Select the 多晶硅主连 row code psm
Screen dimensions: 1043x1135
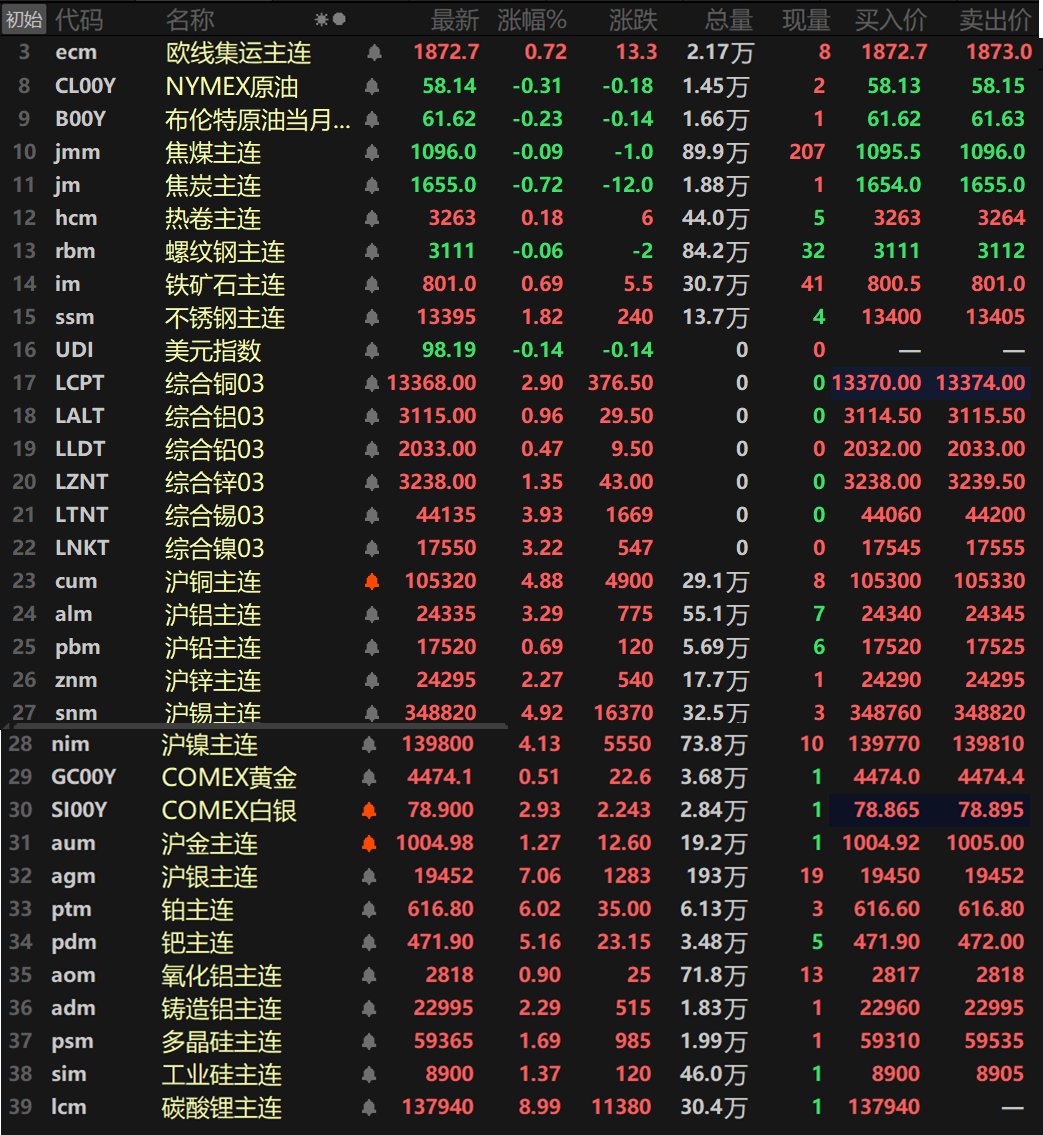[72, 1041]
